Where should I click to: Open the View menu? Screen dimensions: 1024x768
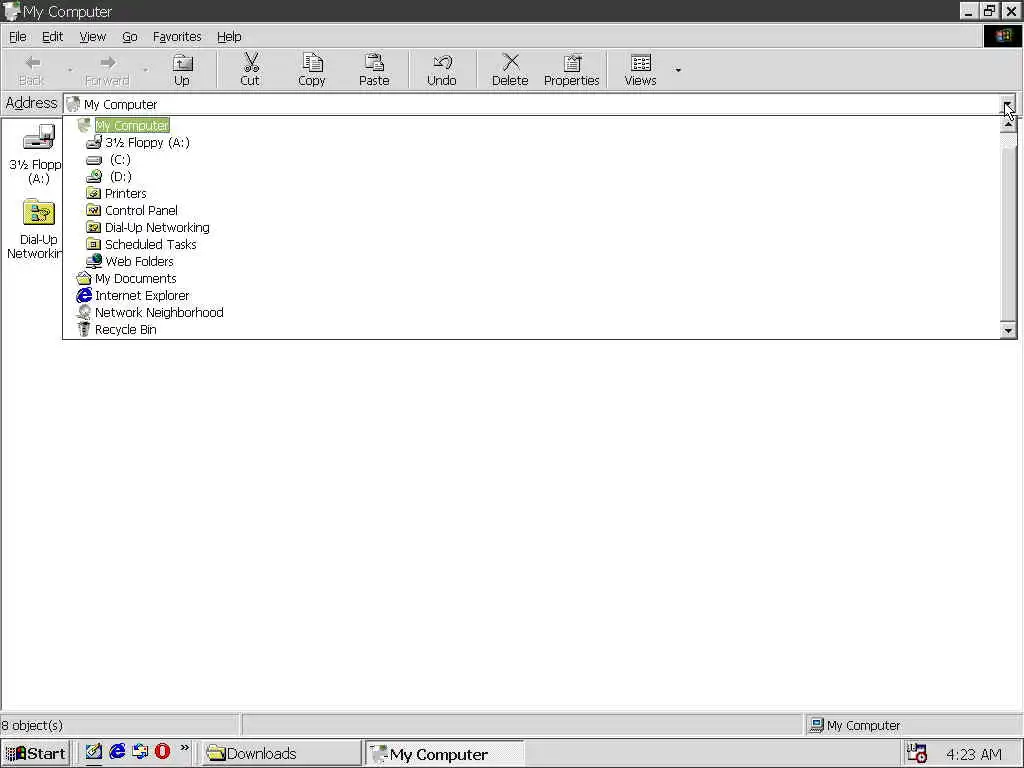tap(93, 37)
